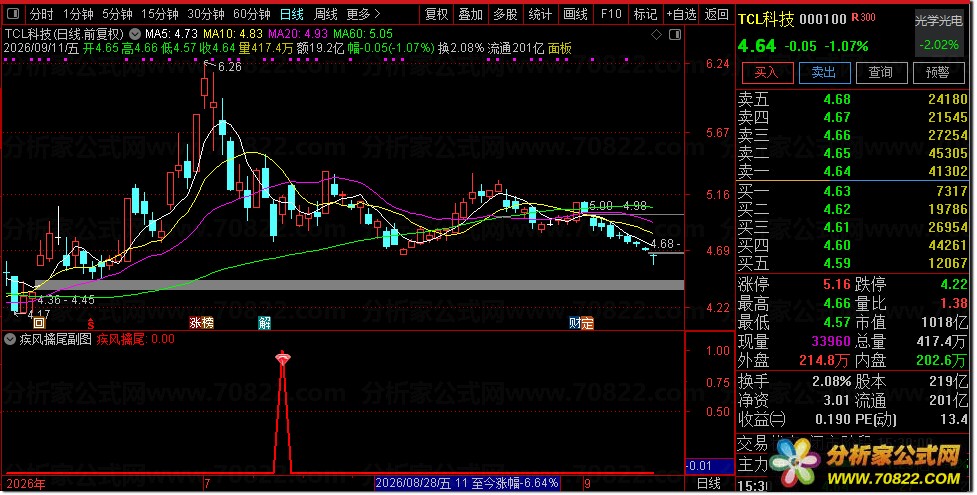Viewport: 977px width, 495px height.
Task: Toggle the side panel layout icon
Action: tap(13, 14)
